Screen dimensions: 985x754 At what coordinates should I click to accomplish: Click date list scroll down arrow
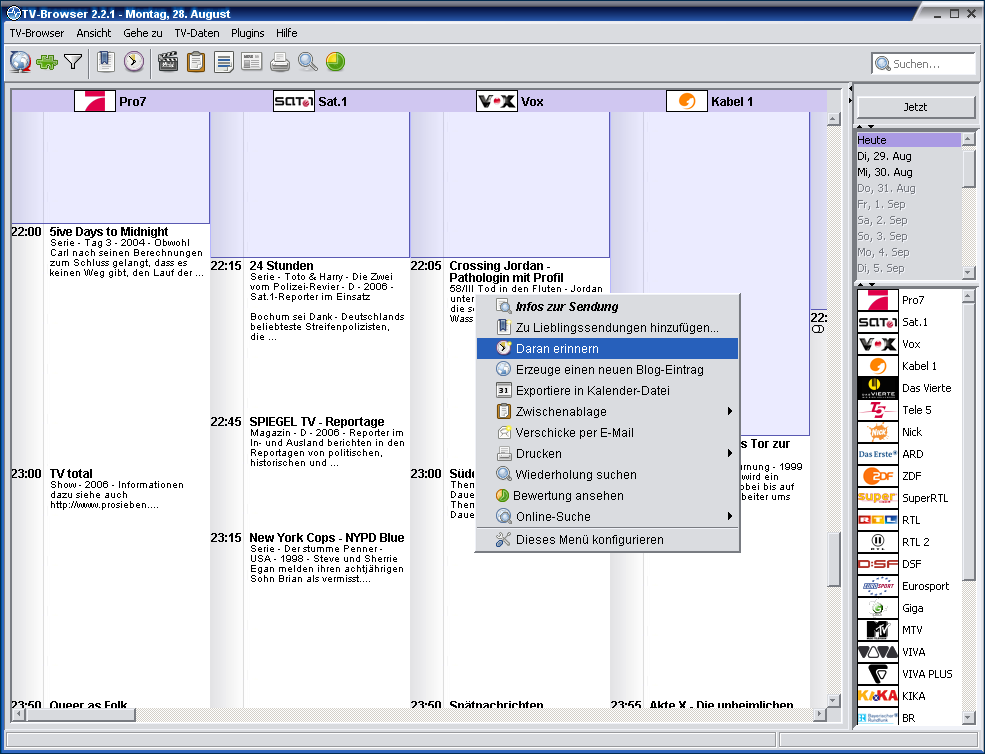click(x=968, y=273)
